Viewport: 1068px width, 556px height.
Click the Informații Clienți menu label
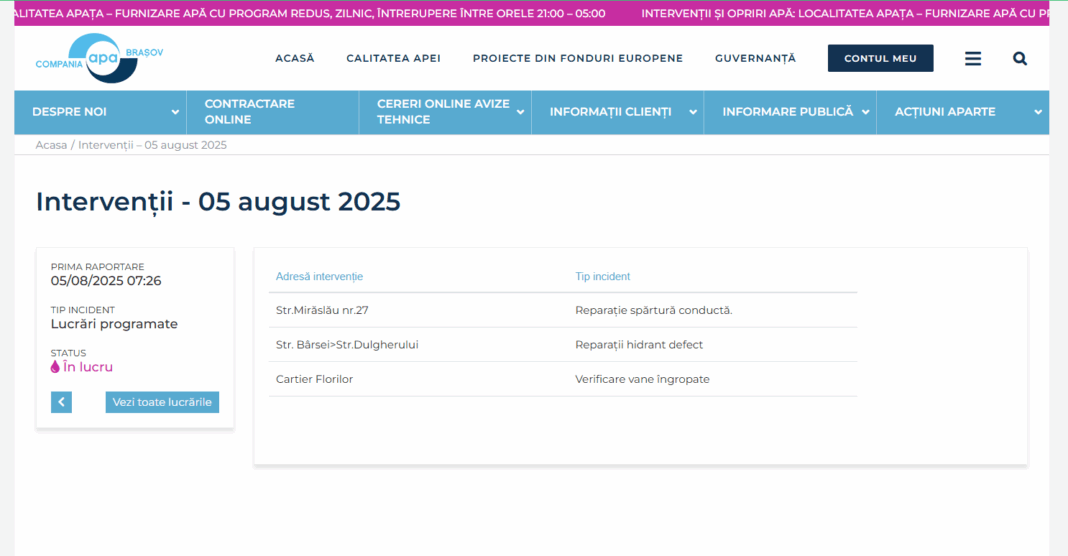pyautogui.click(x=610, y=112)
